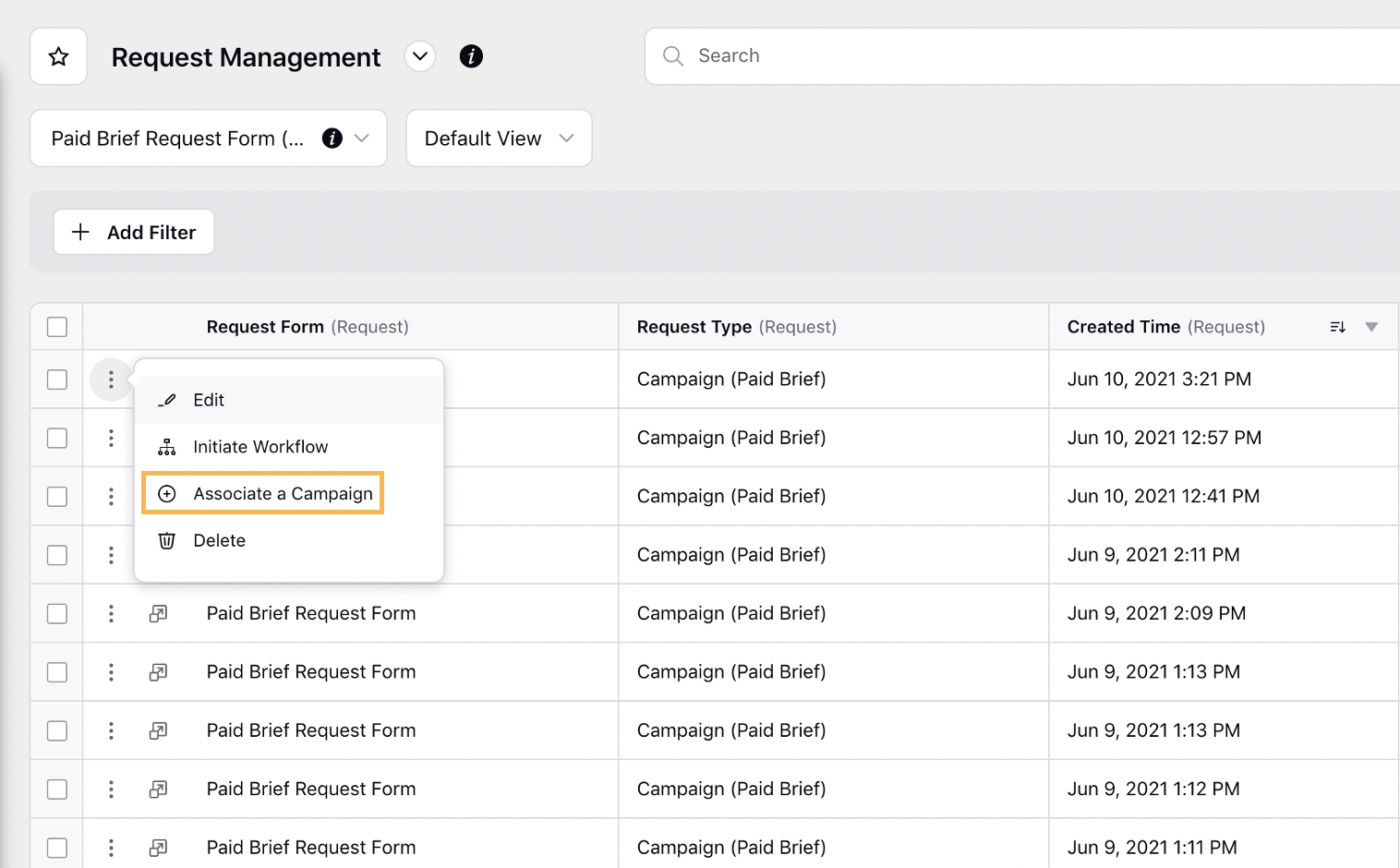Click Campaign (Paid Brief) in the 3:21 PM row
The image size is (1400, 868).
[x=731, y=380]
